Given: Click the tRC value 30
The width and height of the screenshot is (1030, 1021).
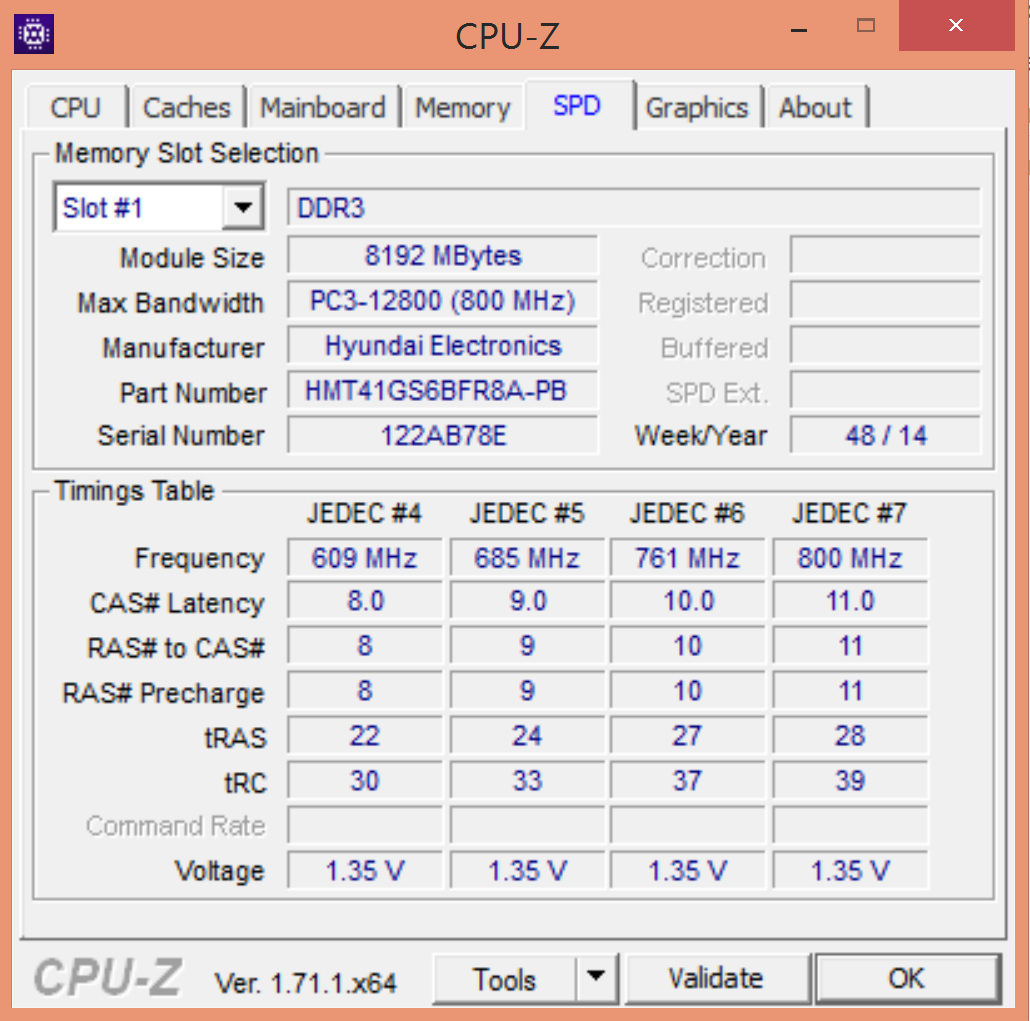Looking at the screenshot, I should pos(365,781).
